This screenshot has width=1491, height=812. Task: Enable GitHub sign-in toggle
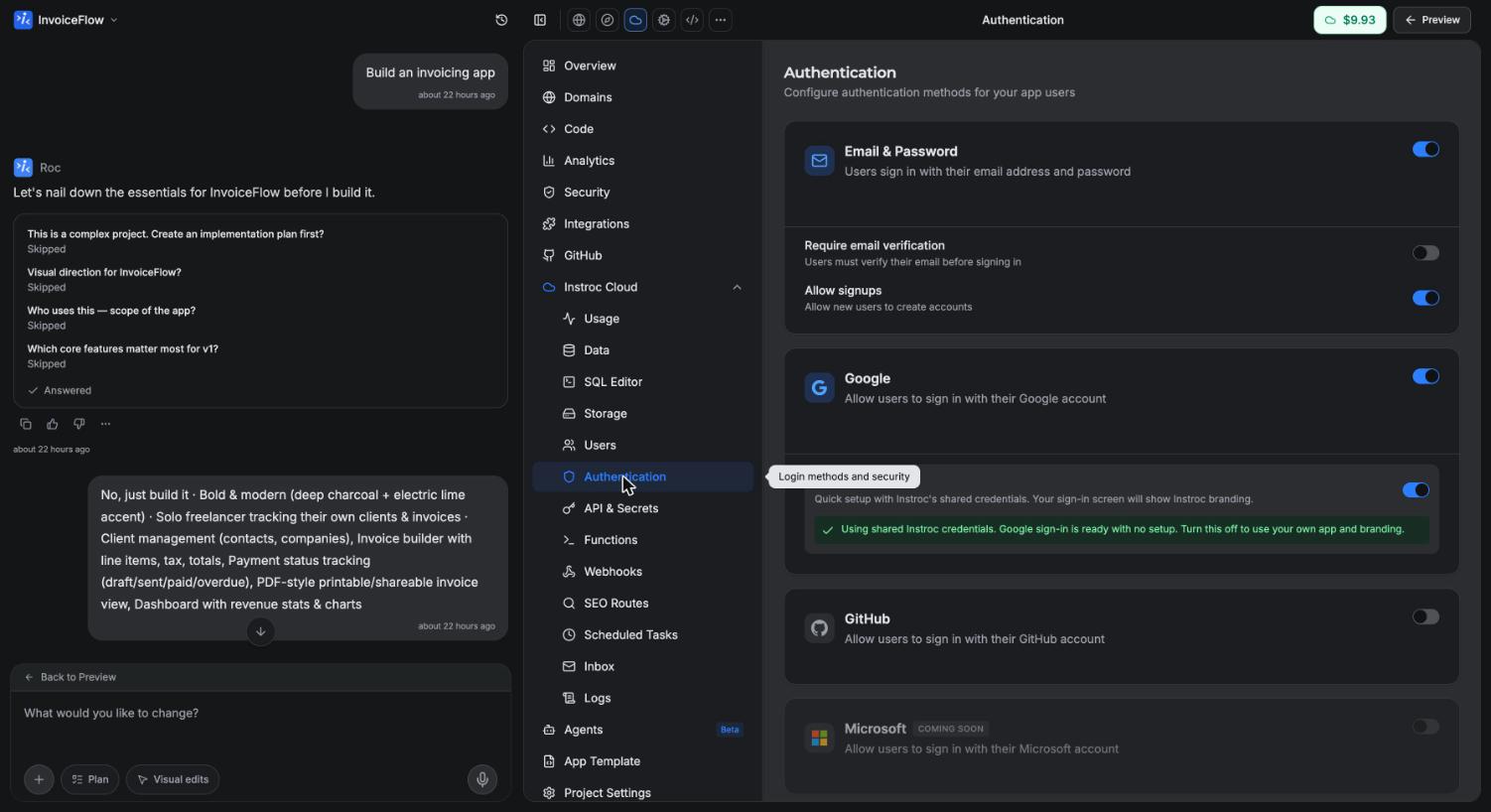click(x=1425, y=616)
